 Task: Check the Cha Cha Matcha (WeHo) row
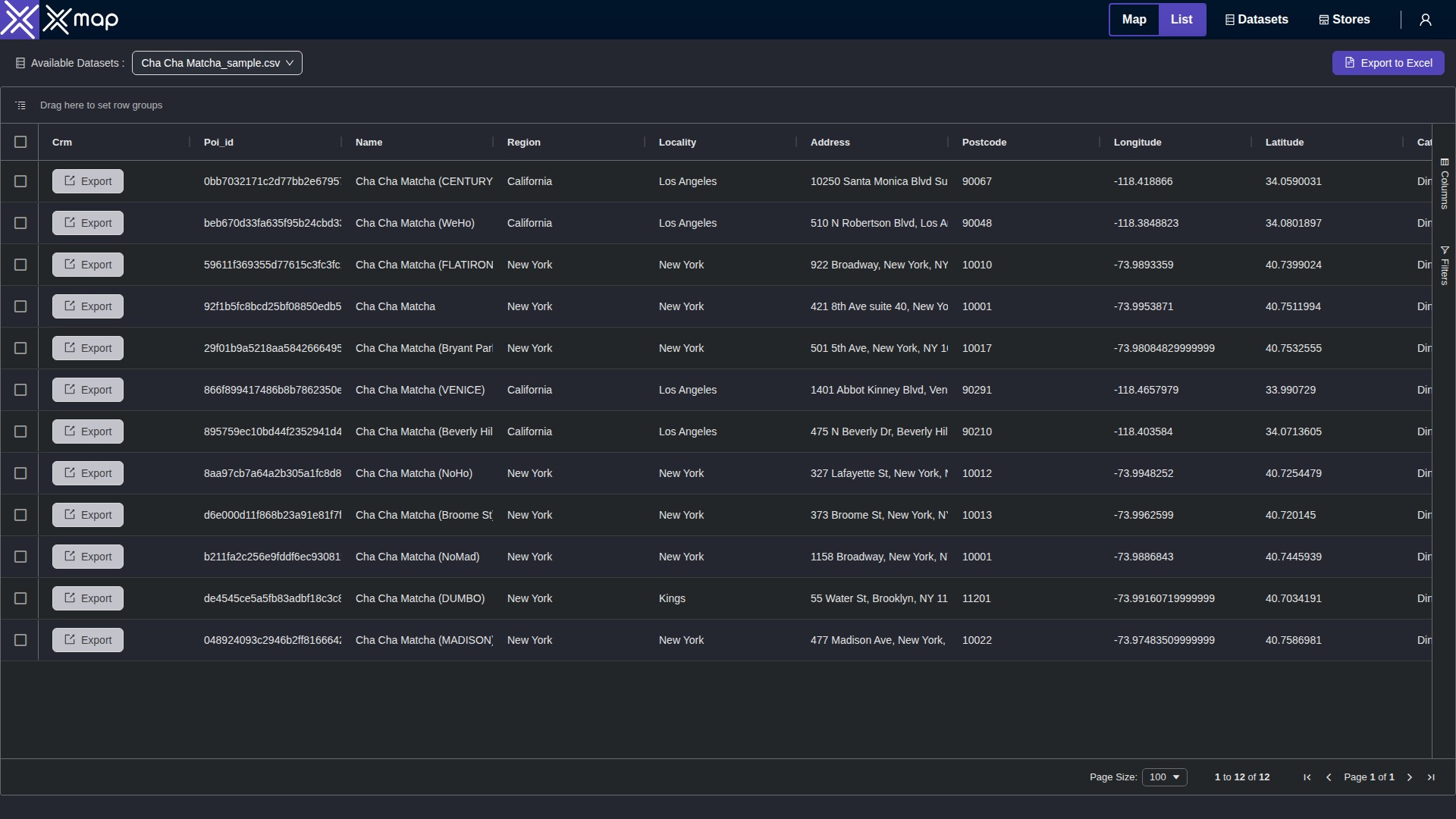coord(20,223)
